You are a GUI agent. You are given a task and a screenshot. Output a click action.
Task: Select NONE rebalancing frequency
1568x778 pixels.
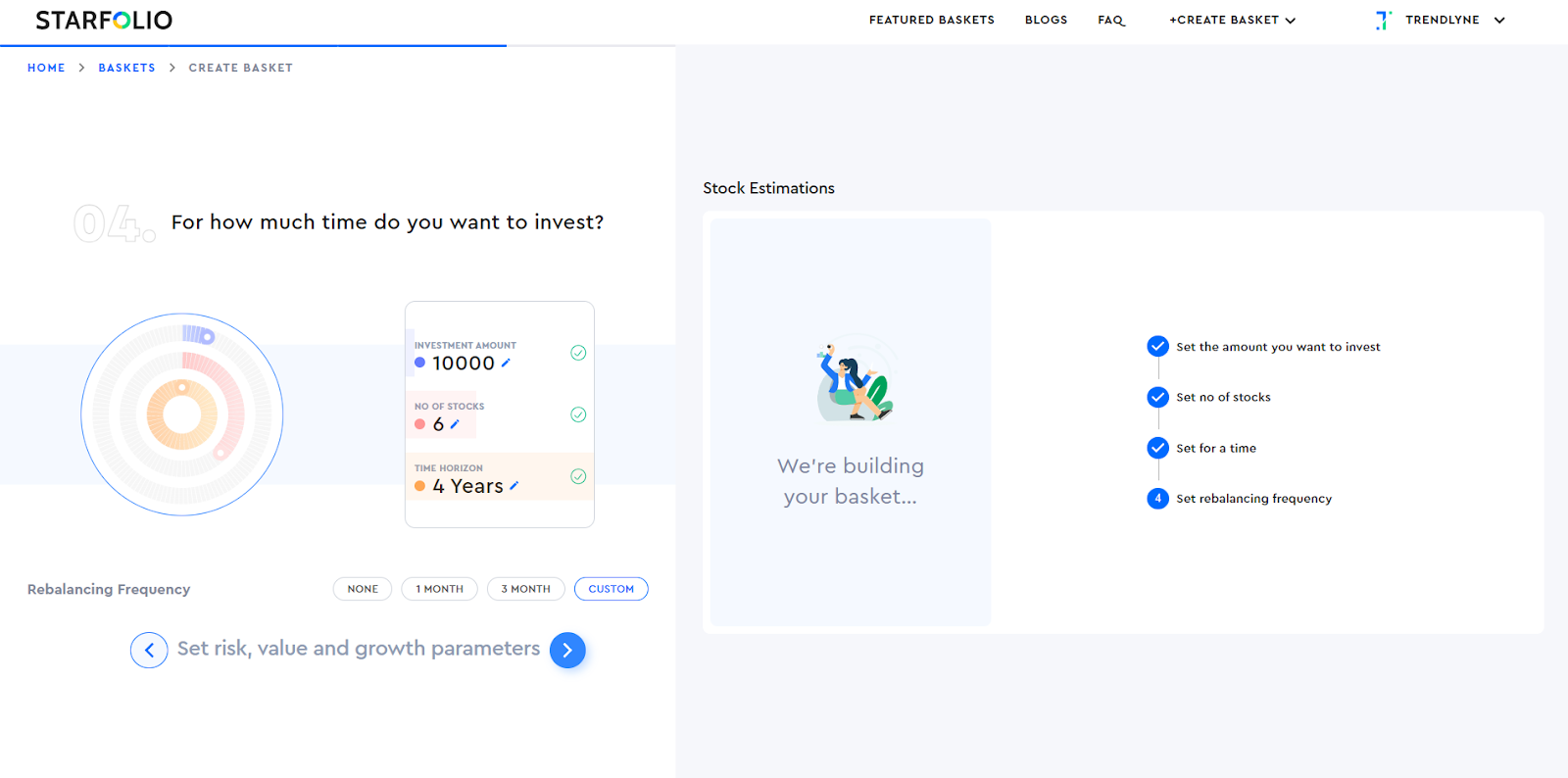pos(363,589)
